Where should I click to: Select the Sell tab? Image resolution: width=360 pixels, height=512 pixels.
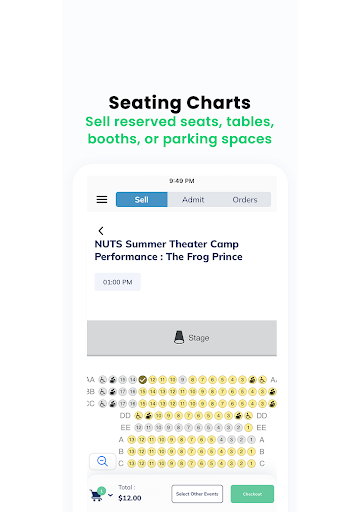pyautogui.click(x=142, y=200)
